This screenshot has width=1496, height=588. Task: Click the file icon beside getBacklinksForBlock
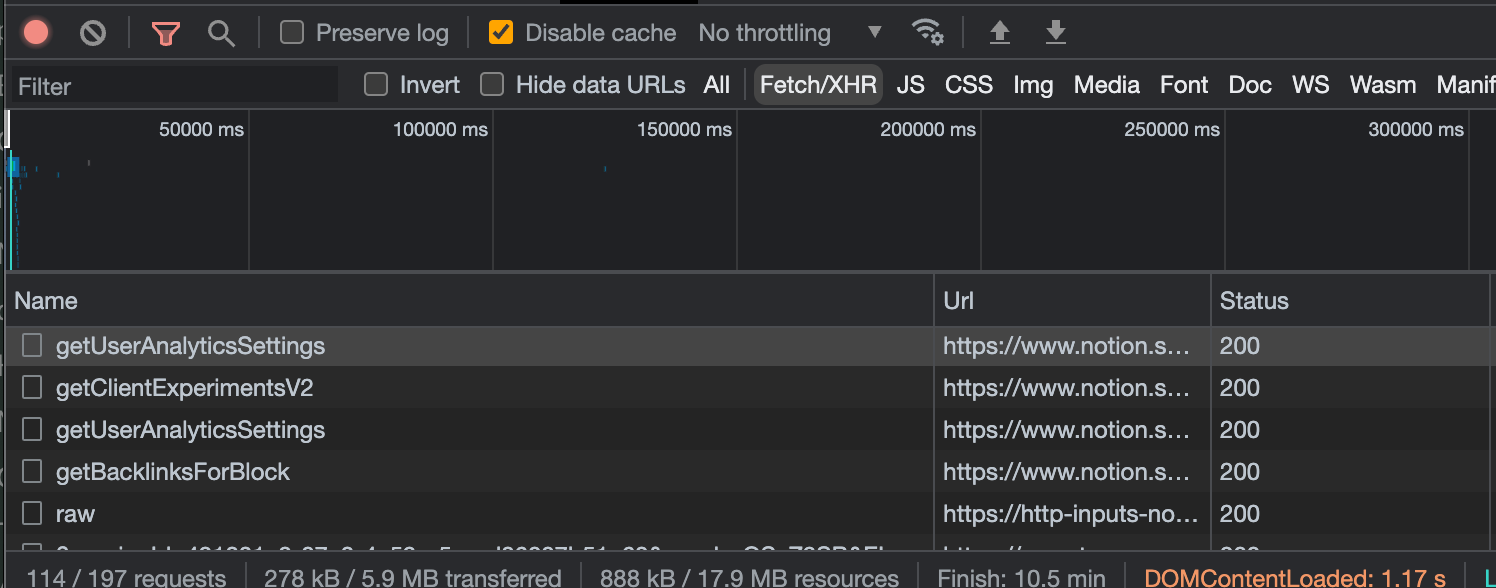point(33,472)
